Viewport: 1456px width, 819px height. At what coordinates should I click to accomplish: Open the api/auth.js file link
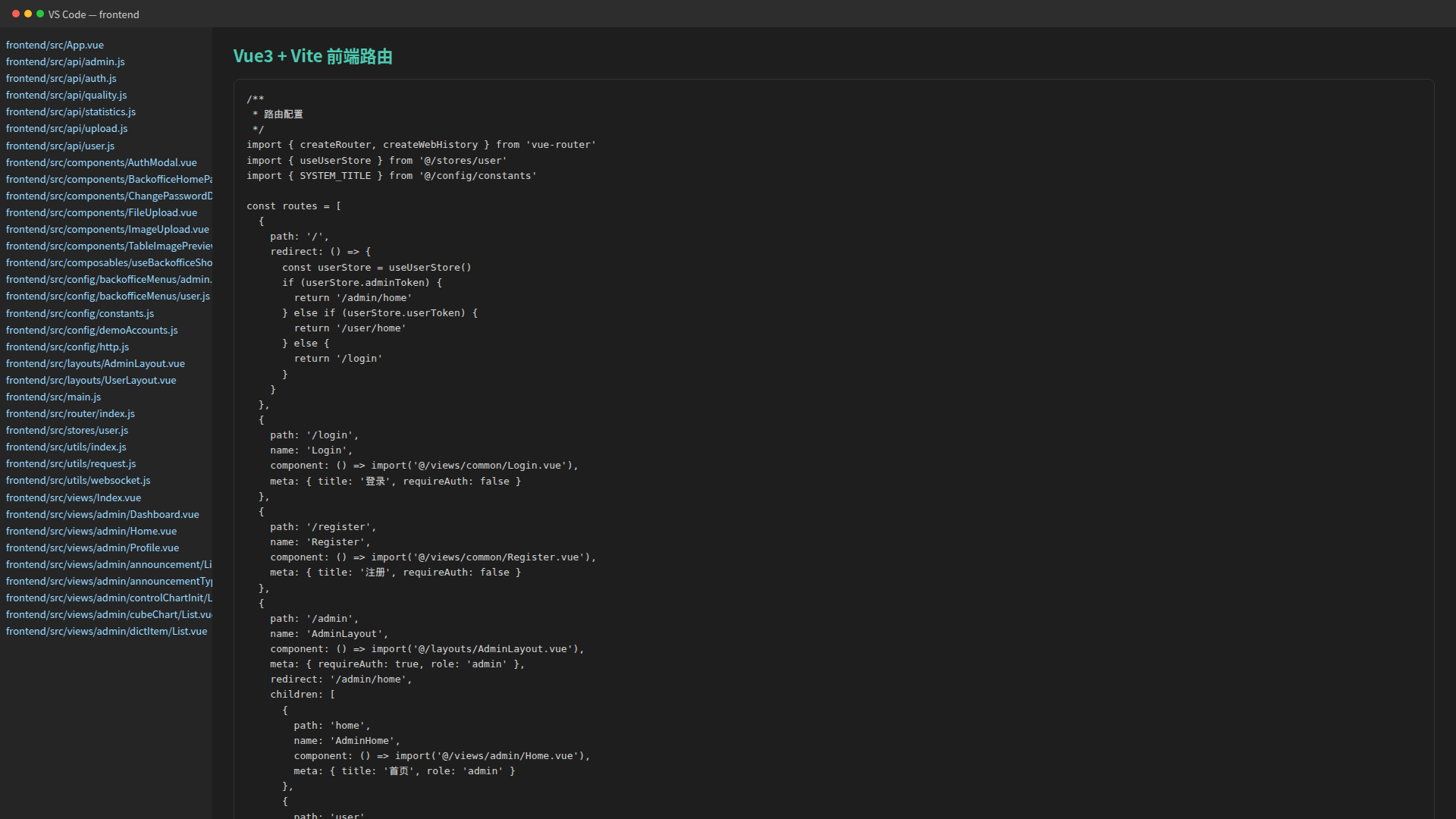(61, 78)
